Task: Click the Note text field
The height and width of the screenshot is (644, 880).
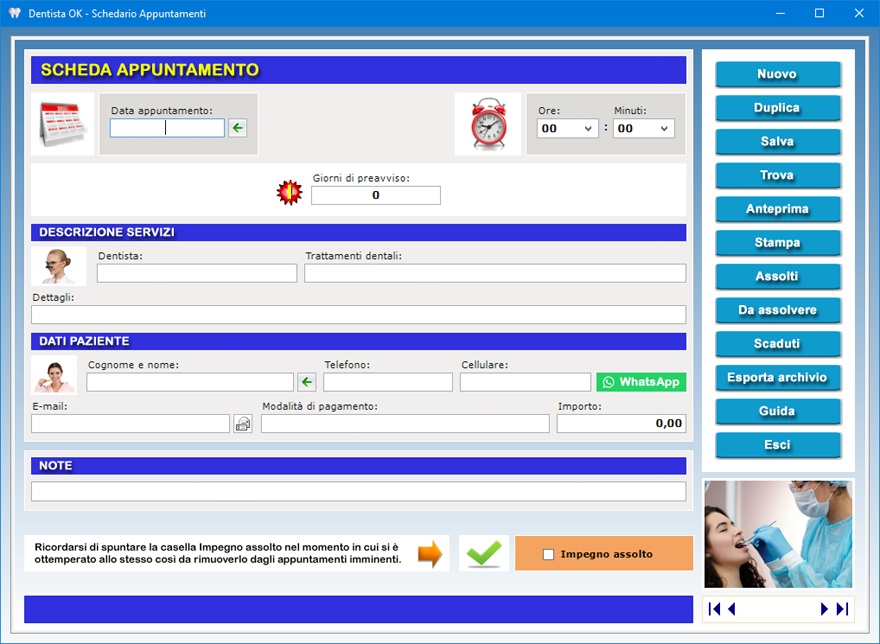Action: pos(359,491)
